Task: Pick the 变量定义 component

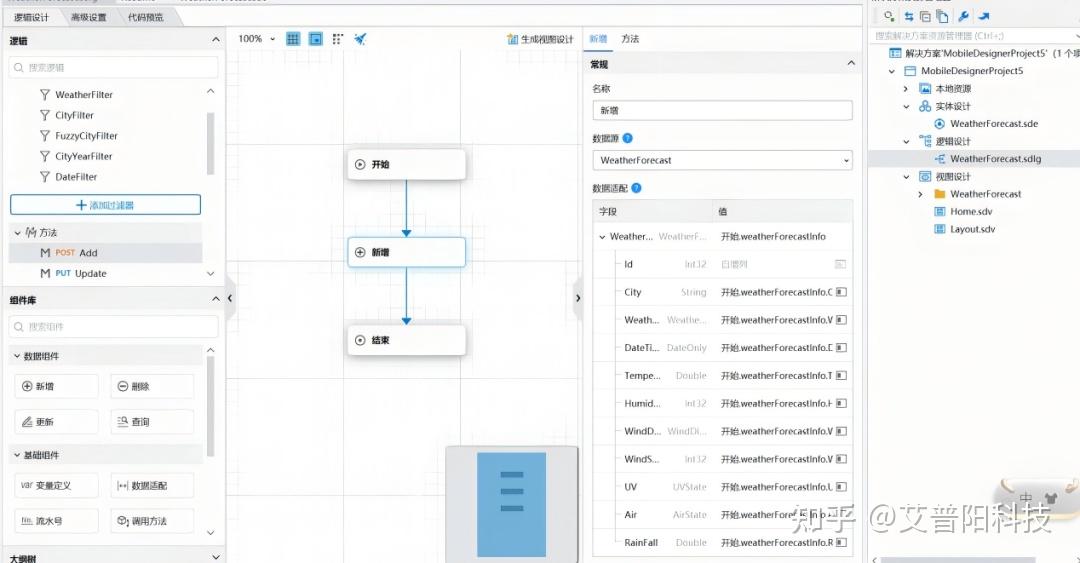Action: coord(56,485)
